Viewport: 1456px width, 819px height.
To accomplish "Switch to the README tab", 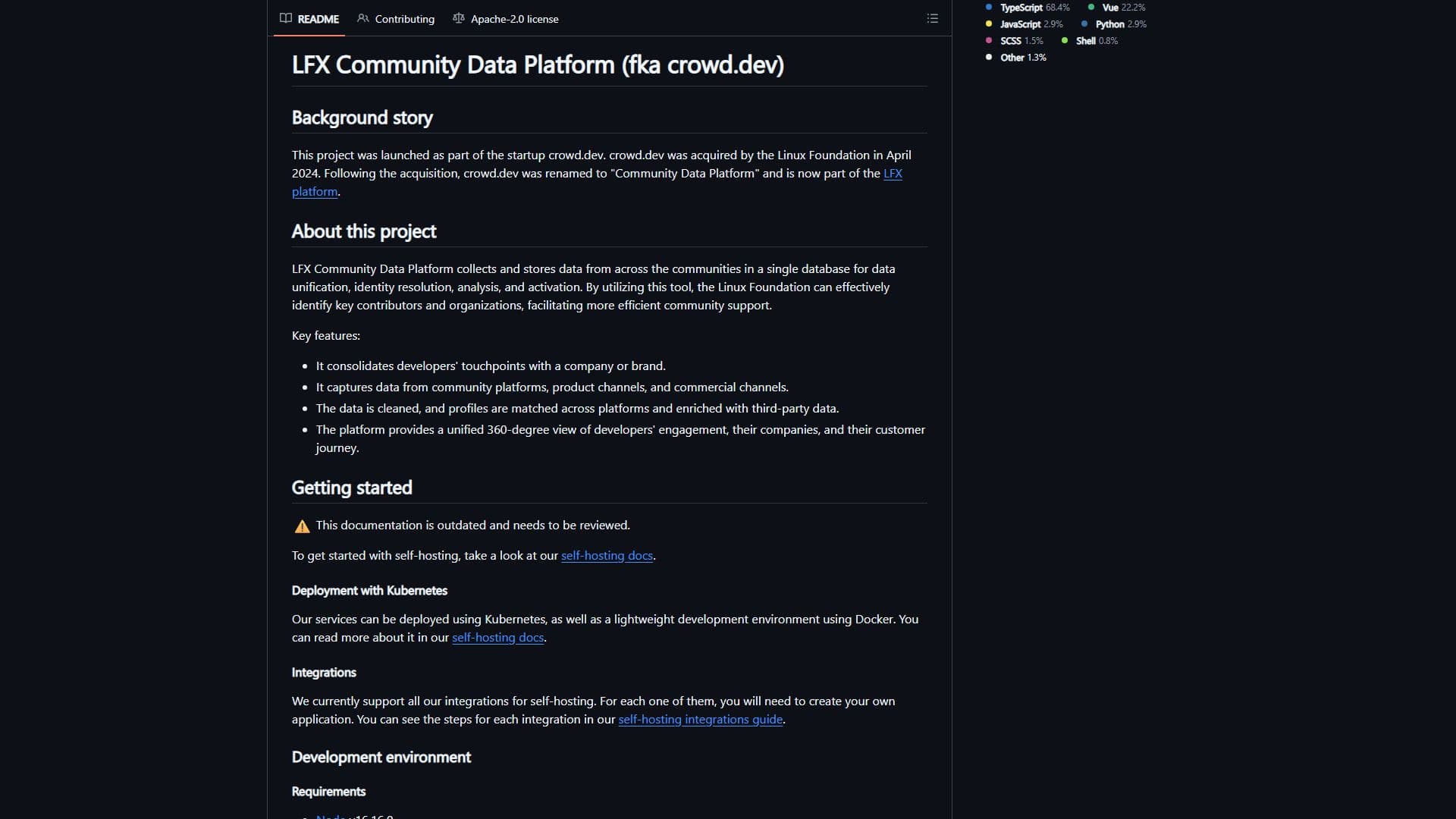I will click(309, 19).
